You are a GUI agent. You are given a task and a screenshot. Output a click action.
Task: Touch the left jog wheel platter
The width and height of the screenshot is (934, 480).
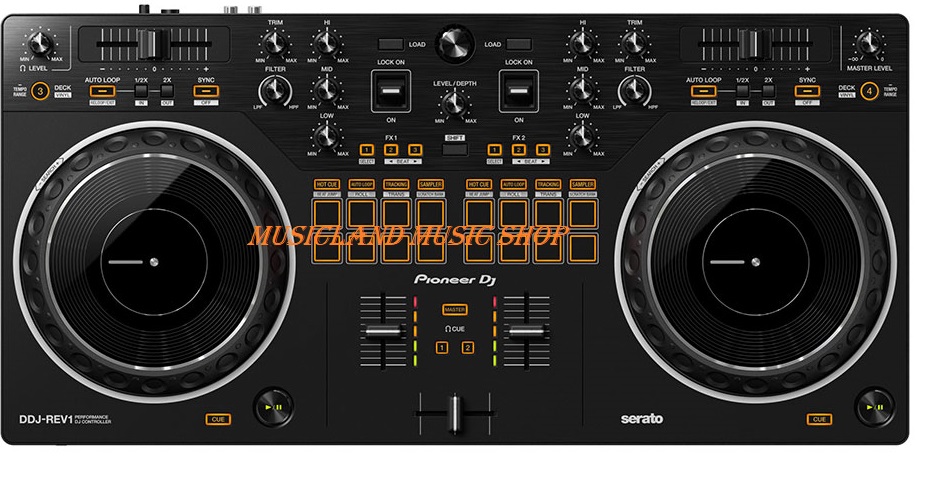(x=154, y=261)
